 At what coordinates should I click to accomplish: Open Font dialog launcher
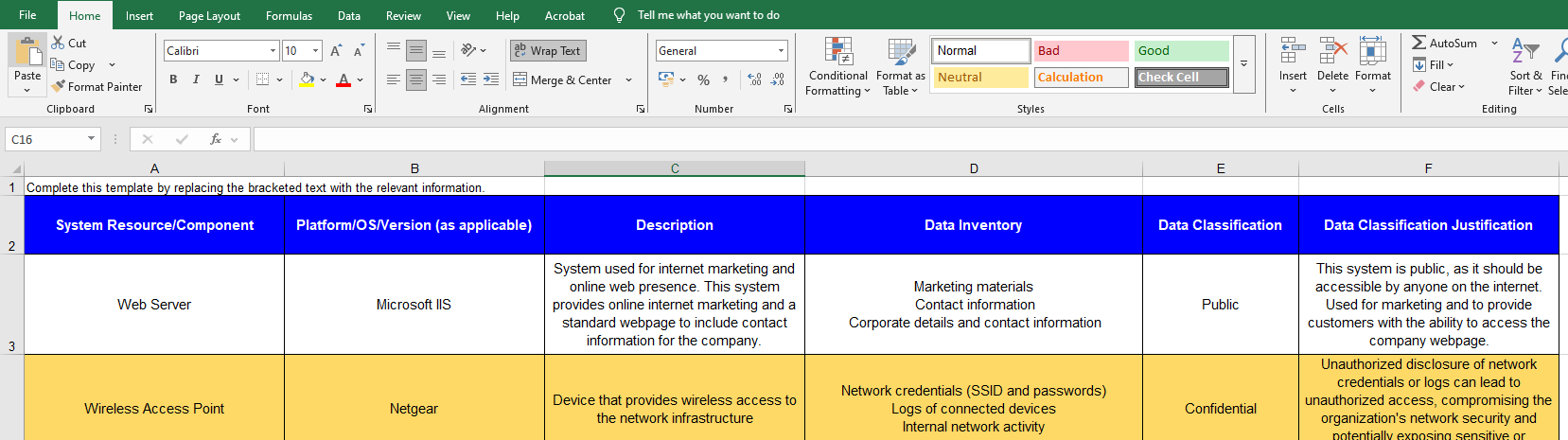click(x=368, y=109)
